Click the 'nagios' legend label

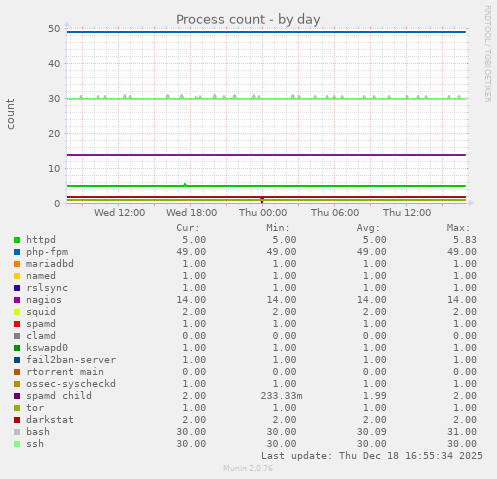coord(44,300)
